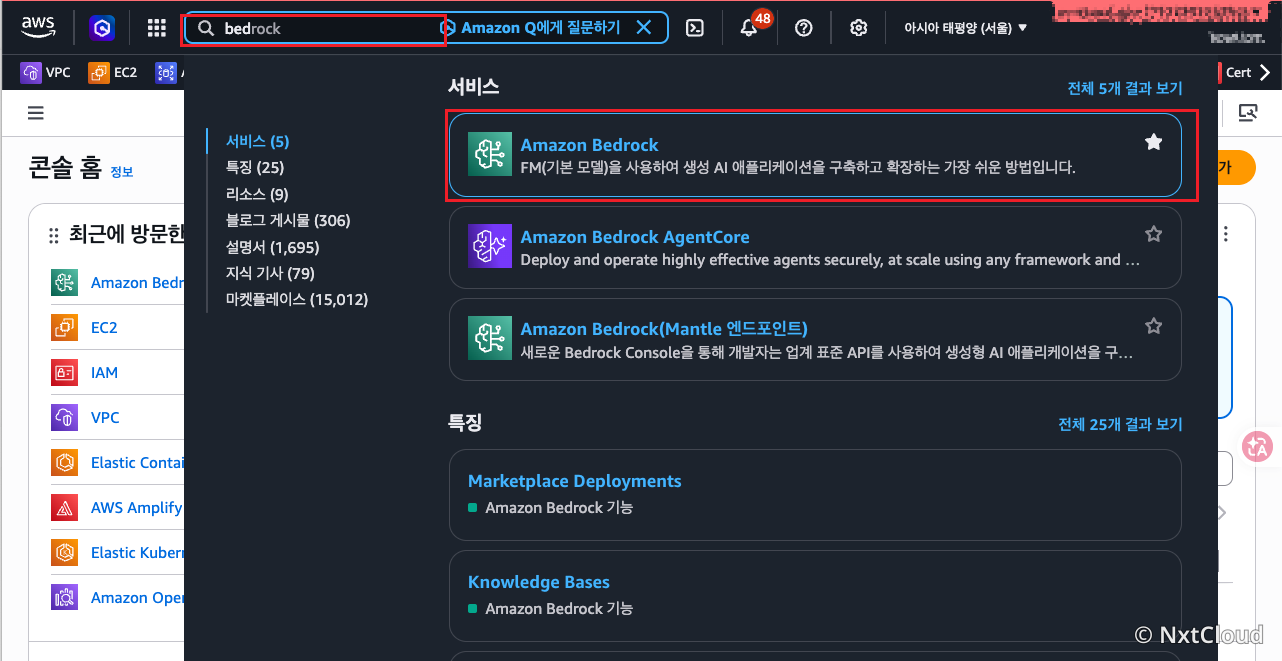Unfavorite Amazon Bedrock filled star
Viewport: 1282px width, 661px height.
pyautogui.click(x=1154, y=142)
